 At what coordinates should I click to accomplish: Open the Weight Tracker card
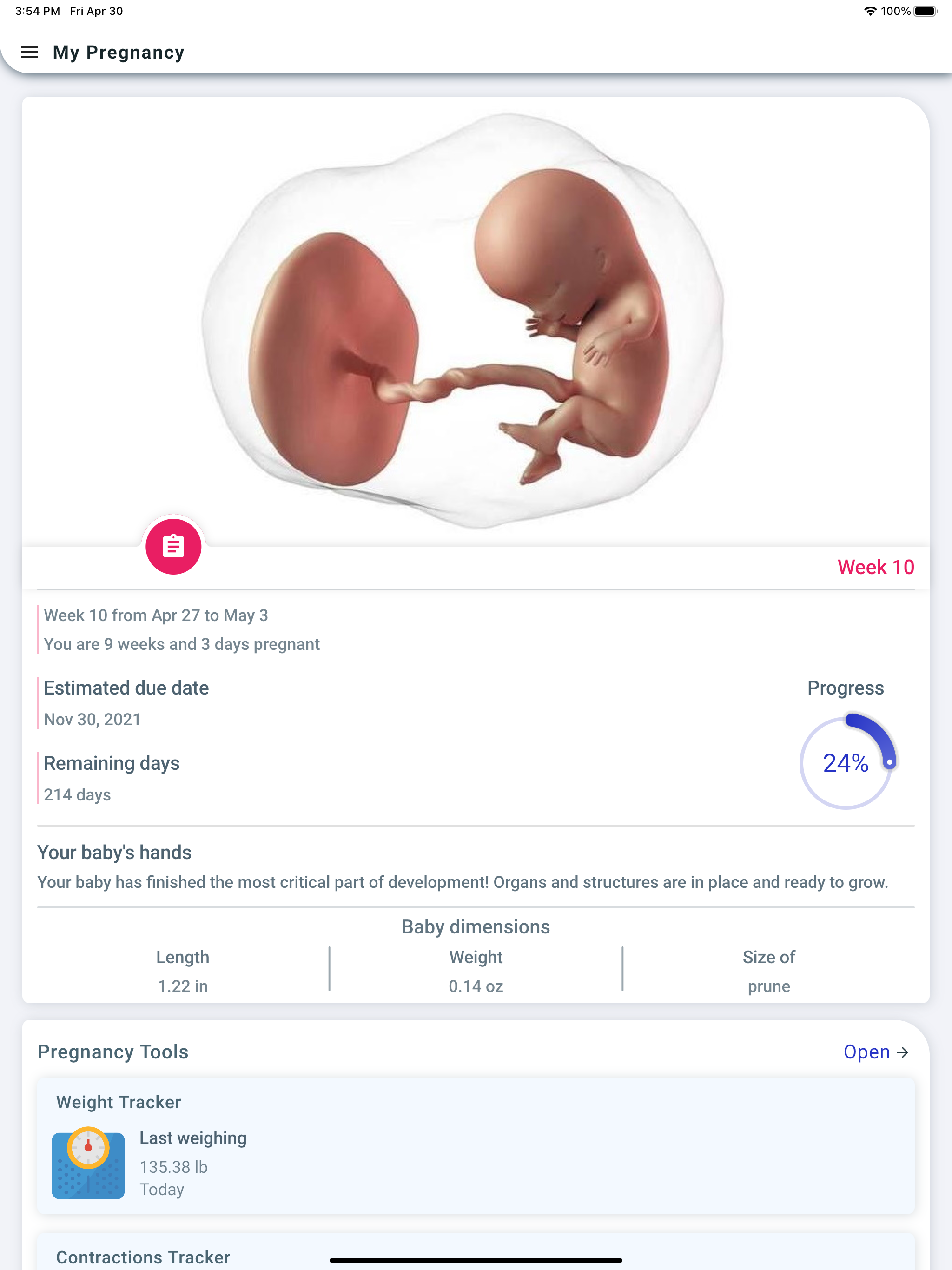point(476,1145)
